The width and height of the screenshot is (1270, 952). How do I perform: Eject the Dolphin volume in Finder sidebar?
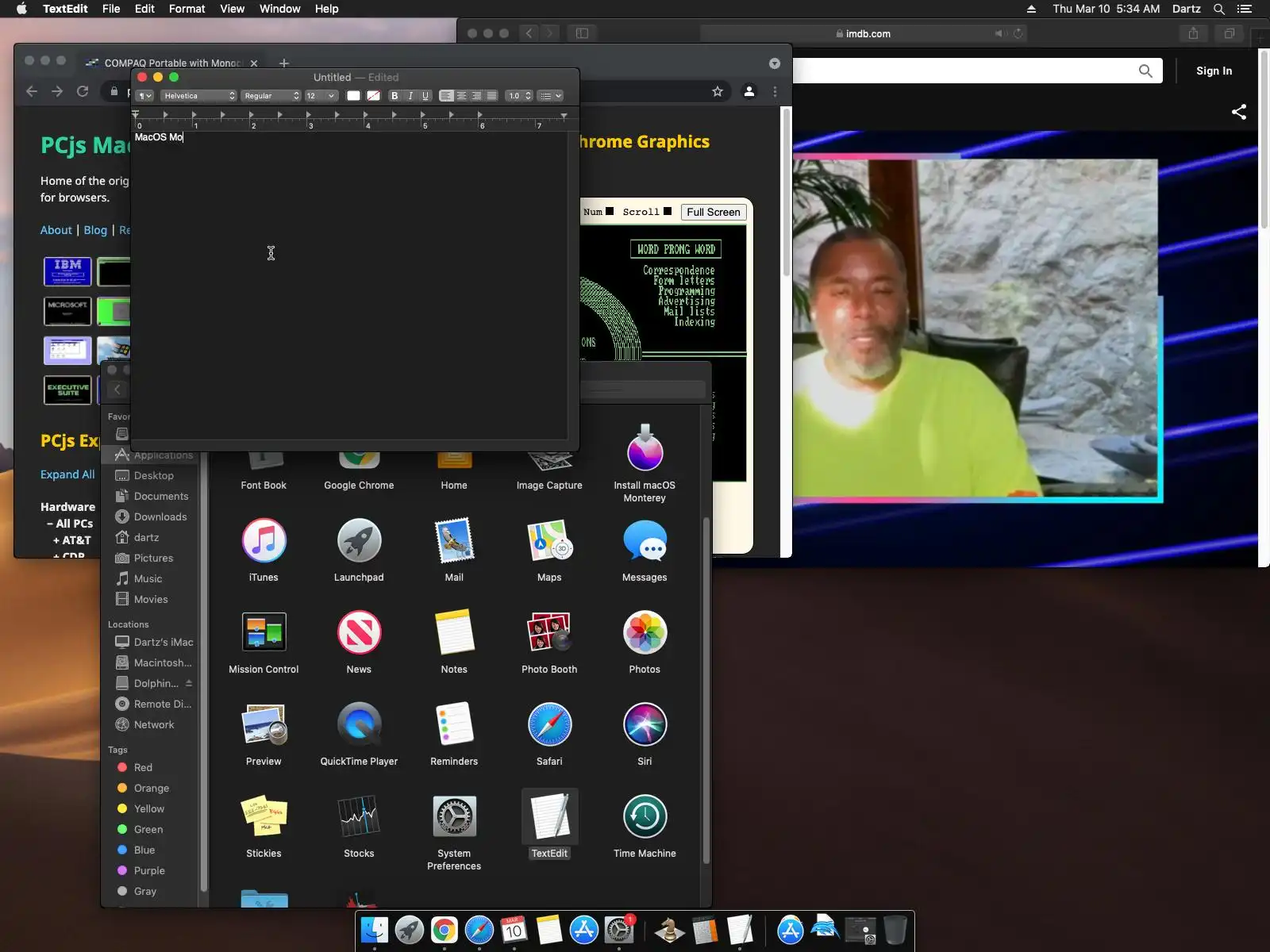coord(189,683)
